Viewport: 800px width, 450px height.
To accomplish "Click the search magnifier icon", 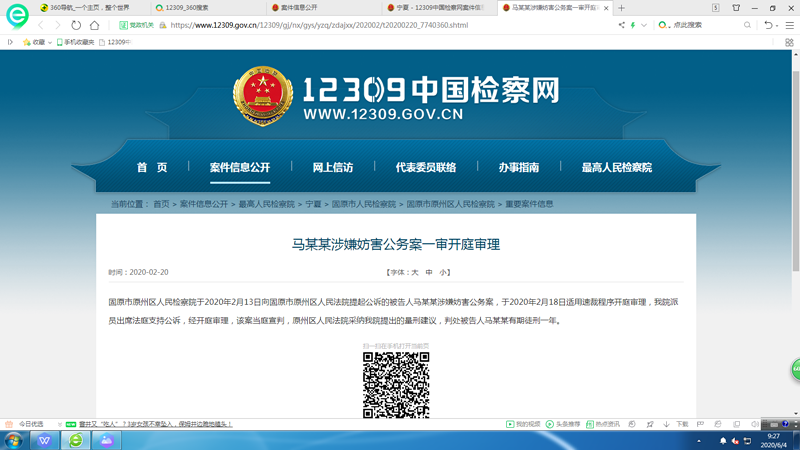I will coord(747,25).
